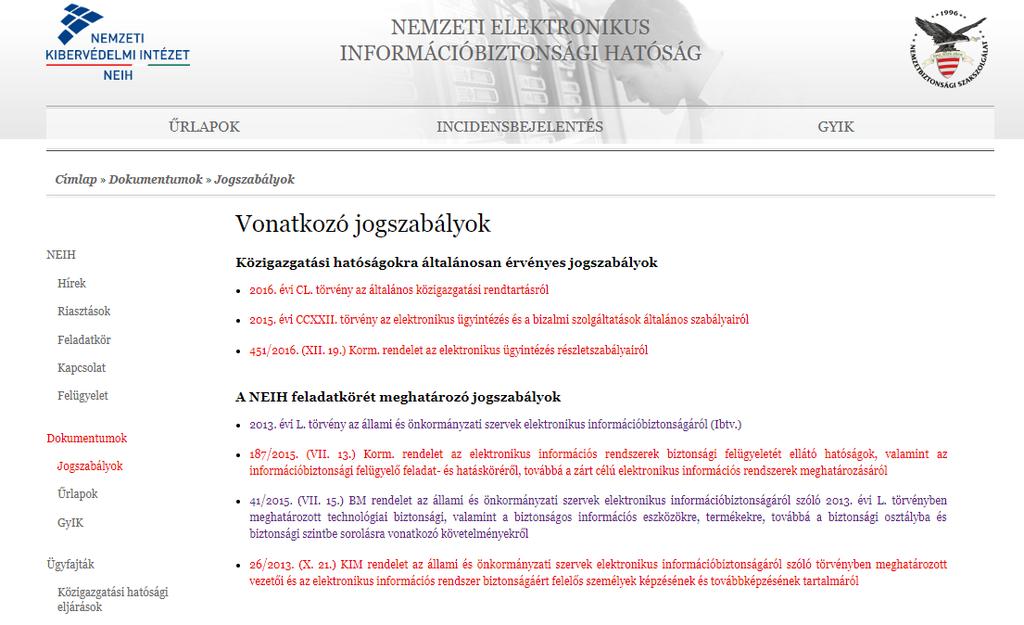Open 187/2015. (VII. 13.) Korm. rendelet link
The image size is (1024, 625).
(598, 462)
